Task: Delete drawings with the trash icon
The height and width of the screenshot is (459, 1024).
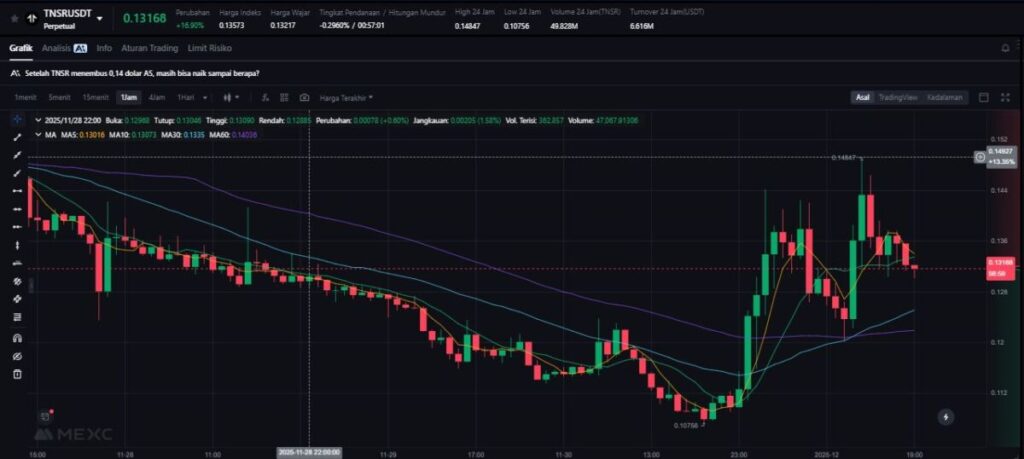Action: click(x=17, y=374)
